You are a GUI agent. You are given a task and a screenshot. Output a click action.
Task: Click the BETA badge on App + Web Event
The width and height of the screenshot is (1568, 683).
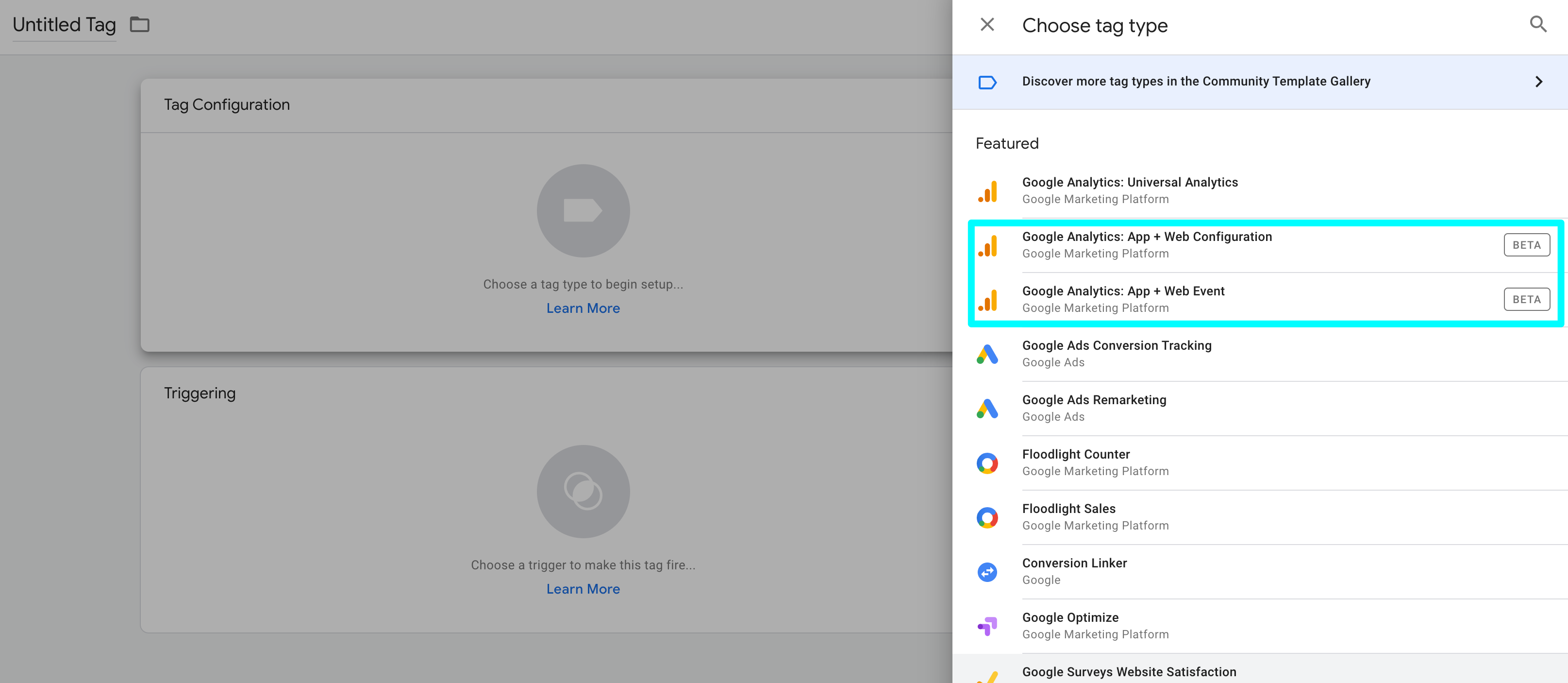[x=1526, y=299]
